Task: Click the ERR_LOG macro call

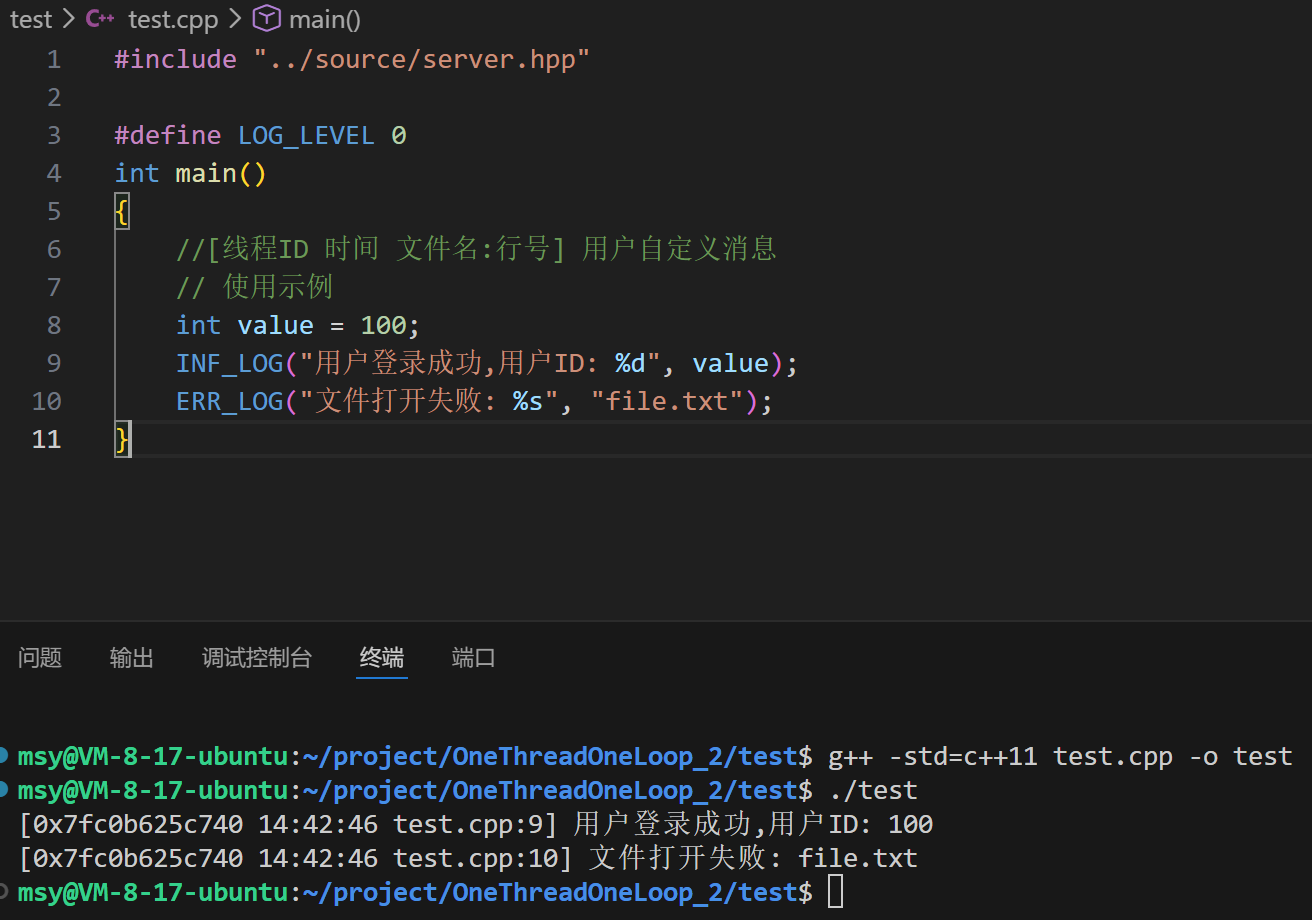Action: tap(230, 401)
